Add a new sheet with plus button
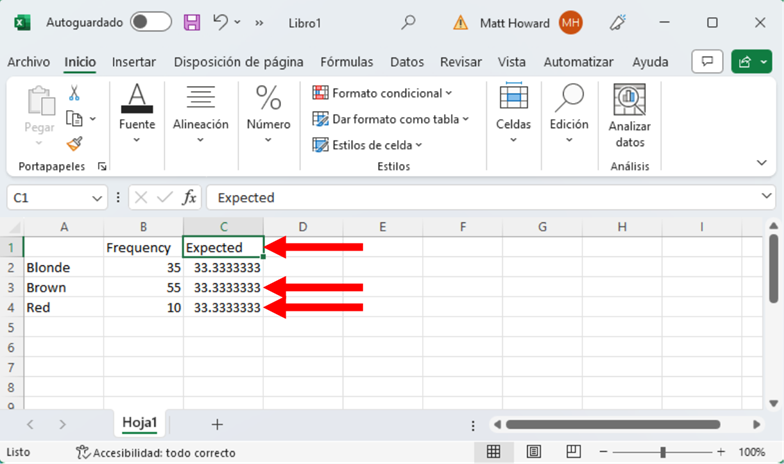The image size is (784, 464). (218, 424)
